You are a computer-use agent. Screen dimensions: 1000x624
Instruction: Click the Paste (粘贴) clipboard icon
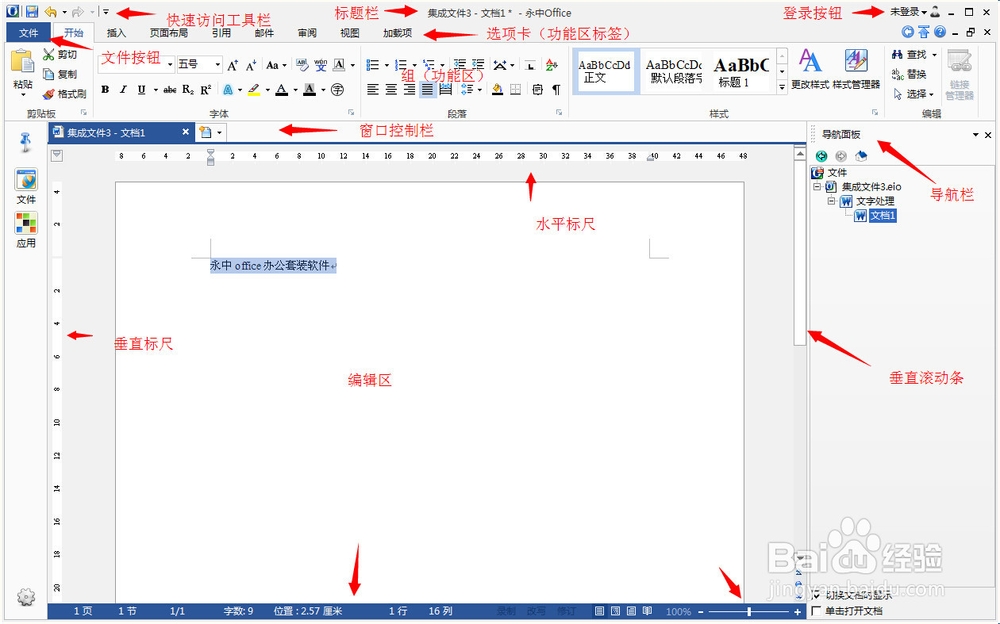[22, 62]
